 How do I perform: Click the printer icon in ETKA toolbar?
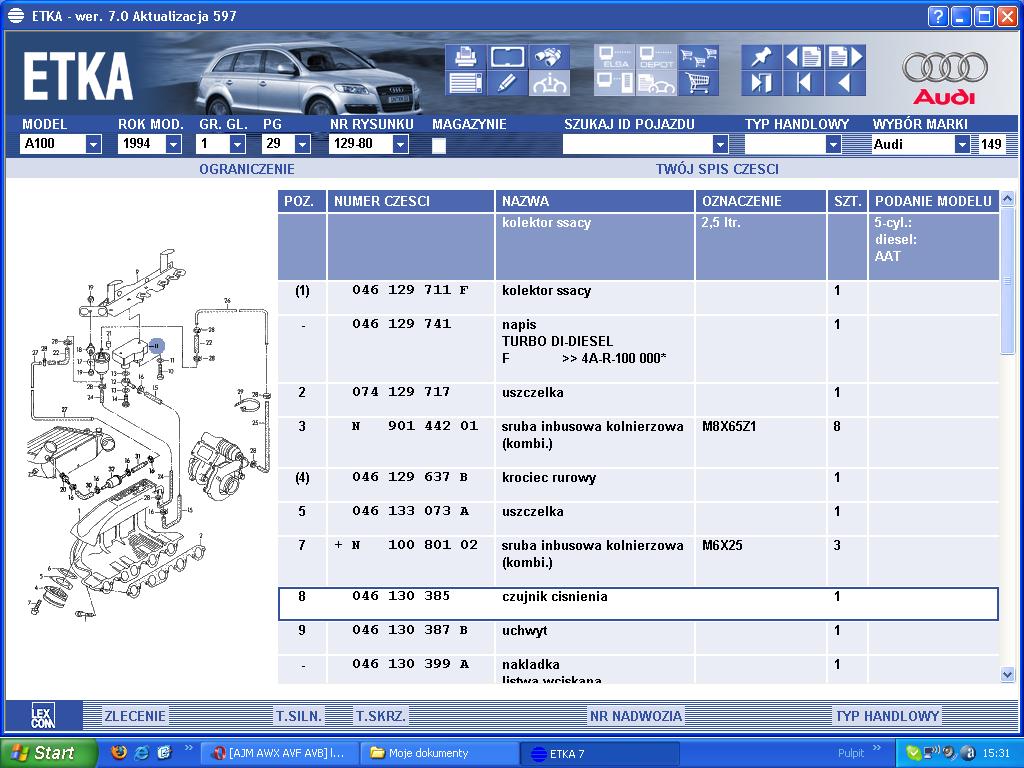click(465, 57)
